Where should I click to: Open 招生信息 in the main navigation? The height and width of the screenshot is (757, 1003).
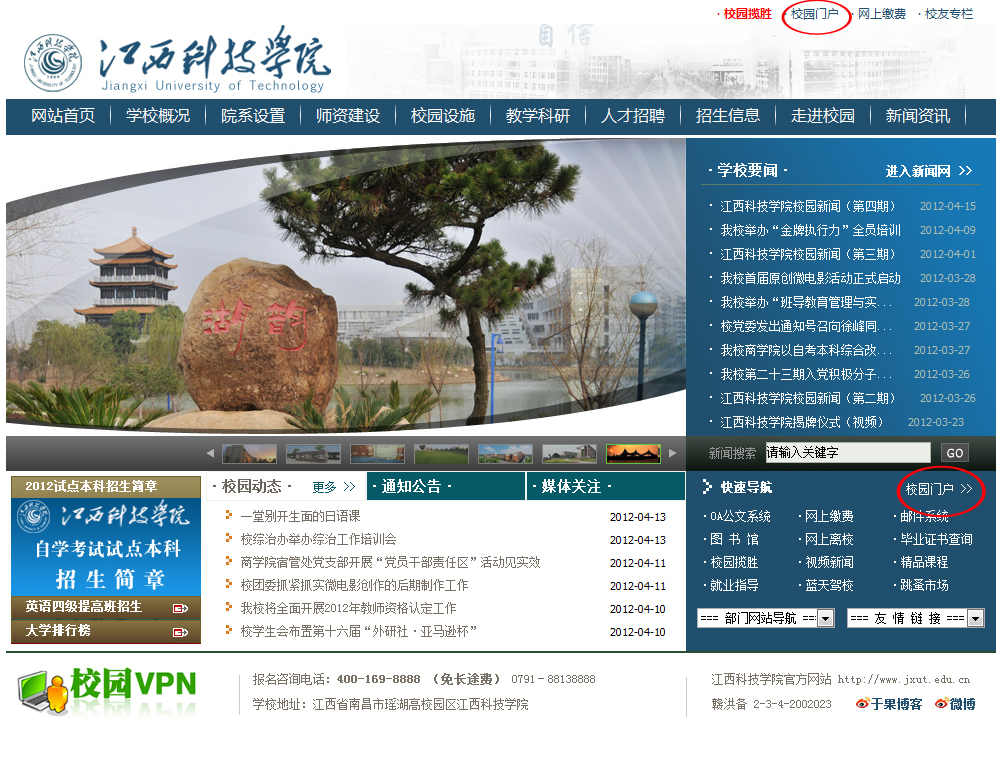tap(728, 116)
